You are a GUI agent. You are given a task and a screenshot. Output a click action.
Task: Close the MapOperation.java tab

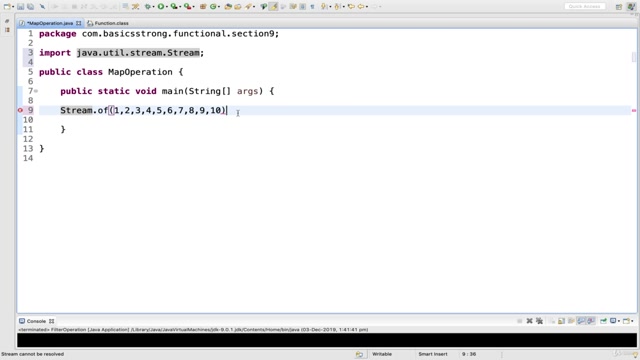[x=78, y=23]
